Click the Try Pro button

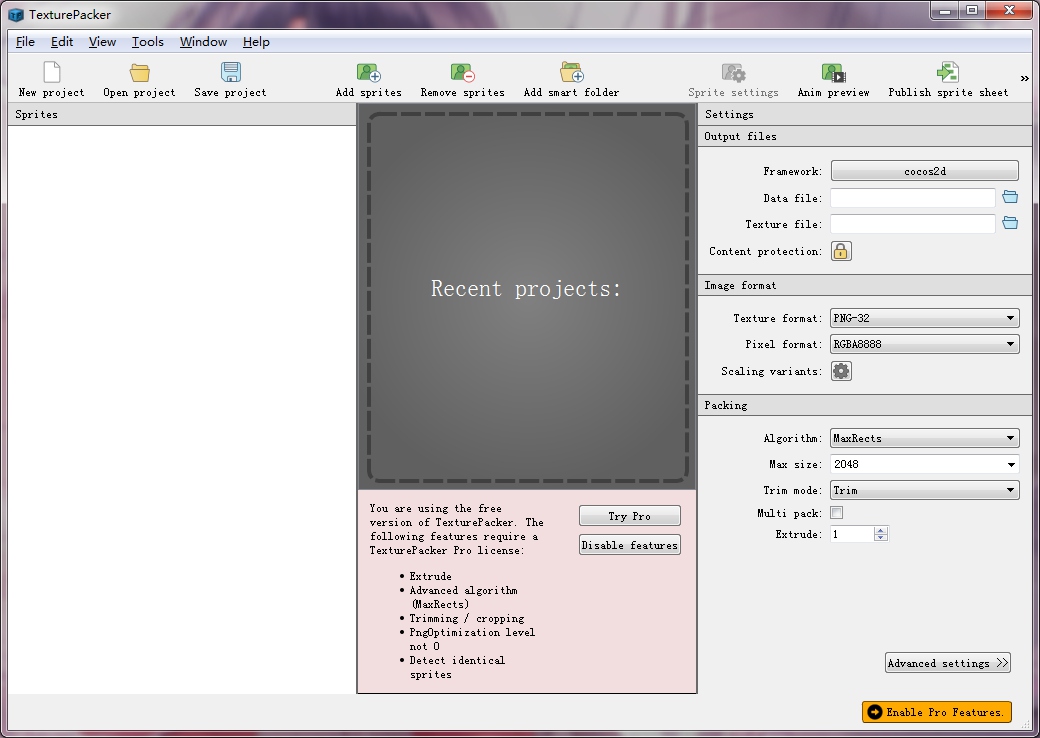pos(629,516)
